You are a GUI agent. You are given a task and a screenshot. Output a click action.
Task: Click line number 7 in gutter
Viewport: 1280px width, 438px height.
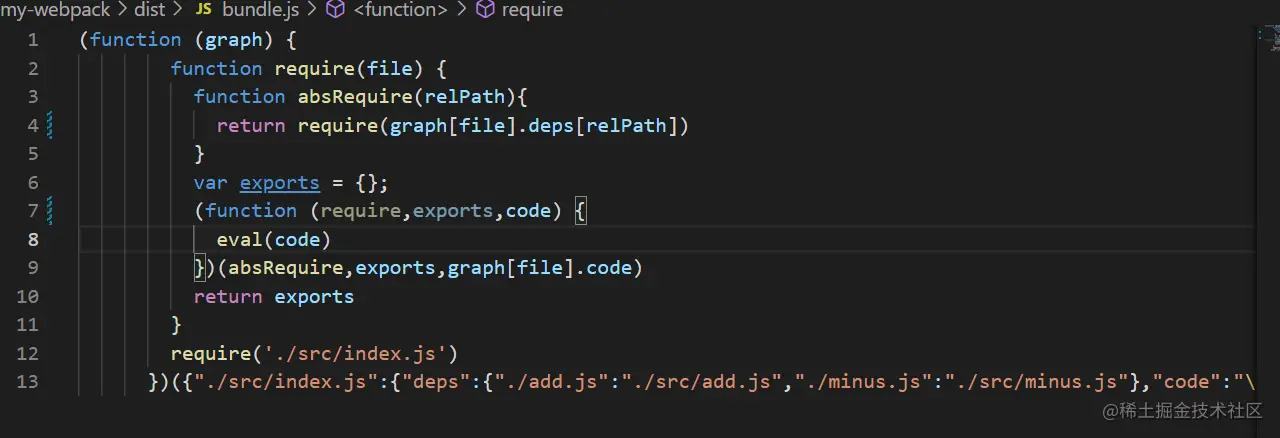click(33, 211)
